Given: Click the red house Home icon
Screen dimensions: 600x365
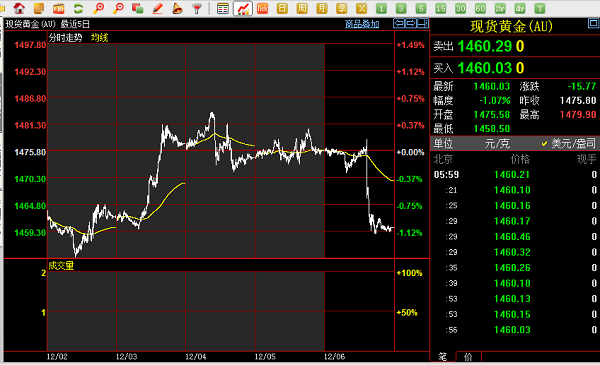Looking at the screenshot, I should (x=19, y=8).
